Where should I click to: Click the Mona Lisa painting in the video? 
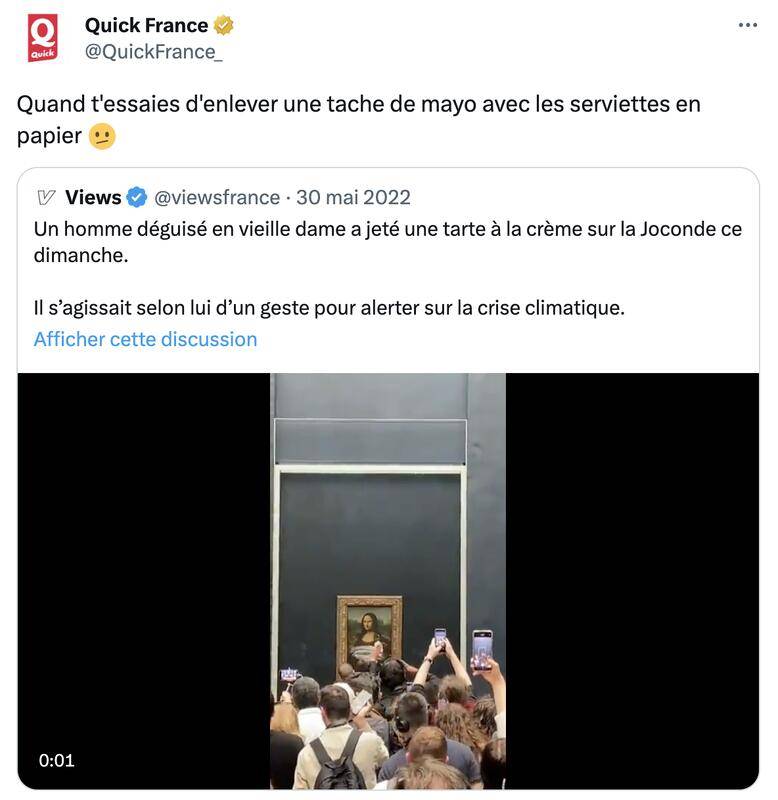(369, 631)
